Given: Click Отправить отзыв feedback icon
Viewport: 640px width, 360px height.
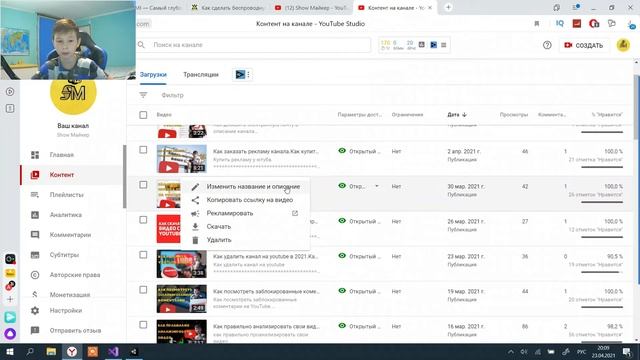Looking at the screenshot, I should tap(35, 330).
